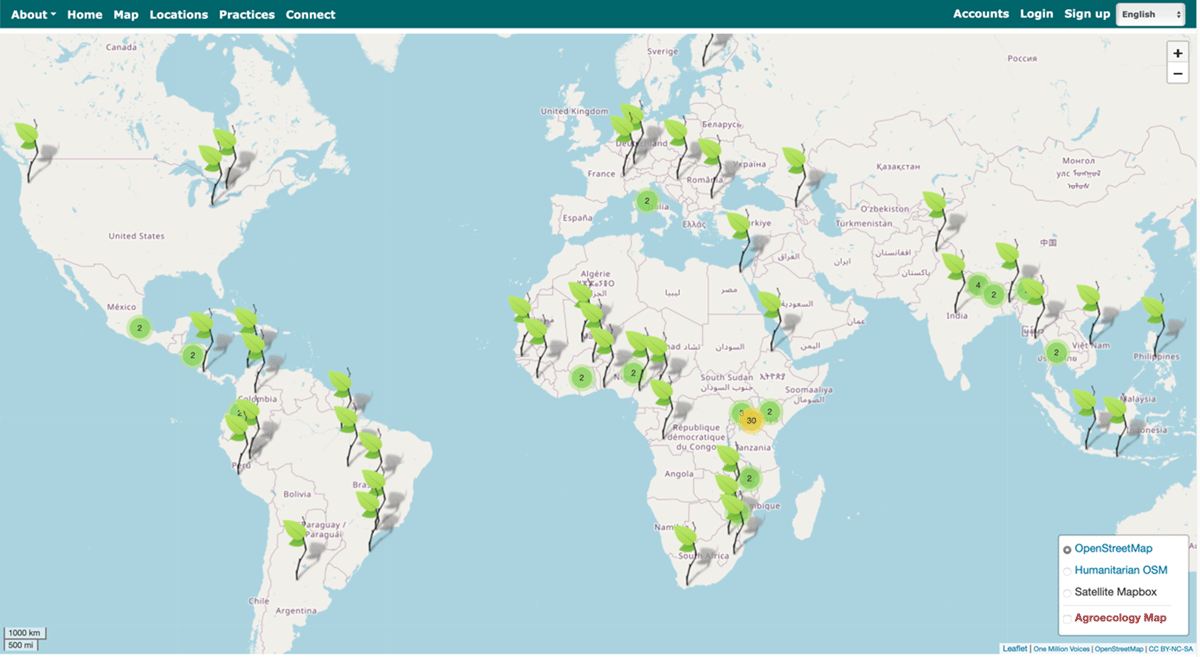Image resolution: width=1200 pixels, height=657 pixels.
Task: Click the cluster marker of 2 over Italy
Action: (647, 201)
